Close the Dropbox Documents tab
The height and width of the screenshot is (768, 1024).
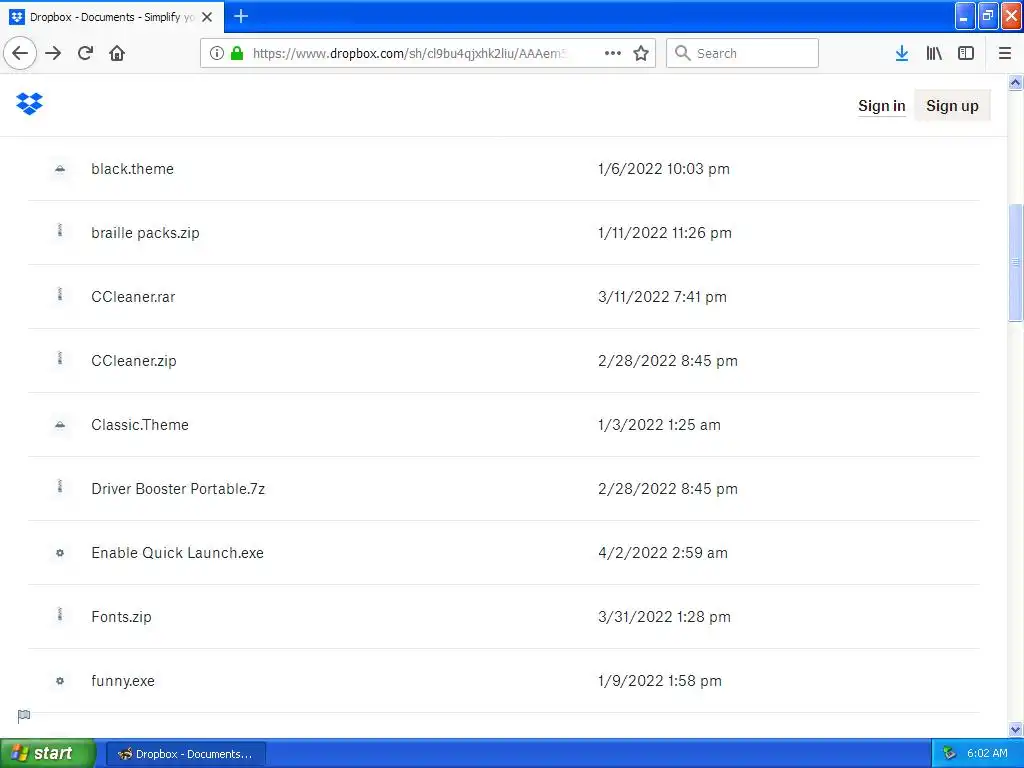click(x=207, y=17)
